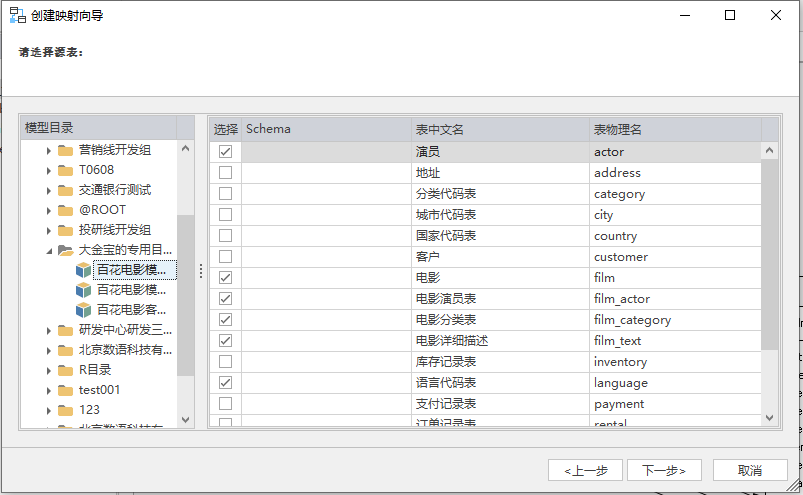Click the 取消 button
Image resolution: width=803 pixels, height=495 pixels.
tap(750, 470)
